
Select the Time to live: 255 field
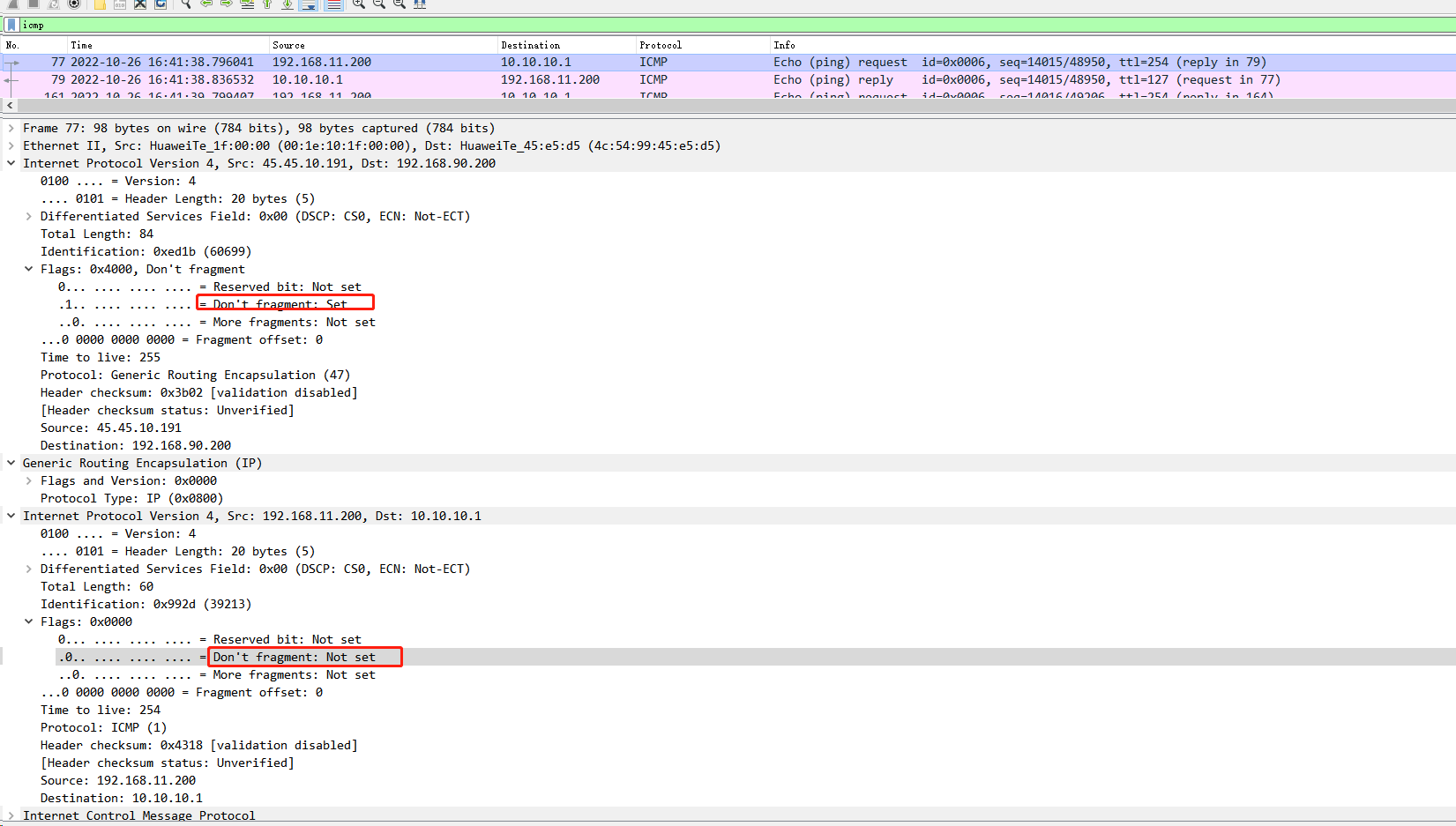[x=101, y=357]
